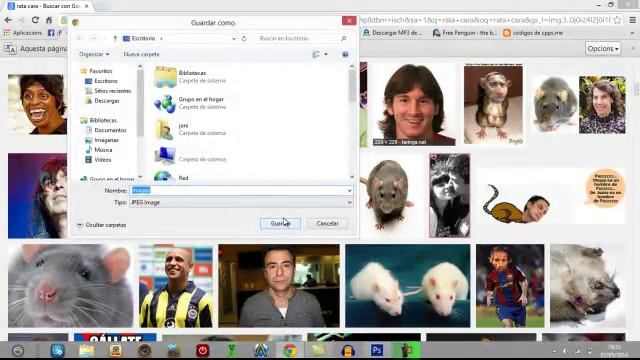This screenshot has width=640, height=360.
Task: Select Escritorio in the navigation pane
Action: coord(106,81)
